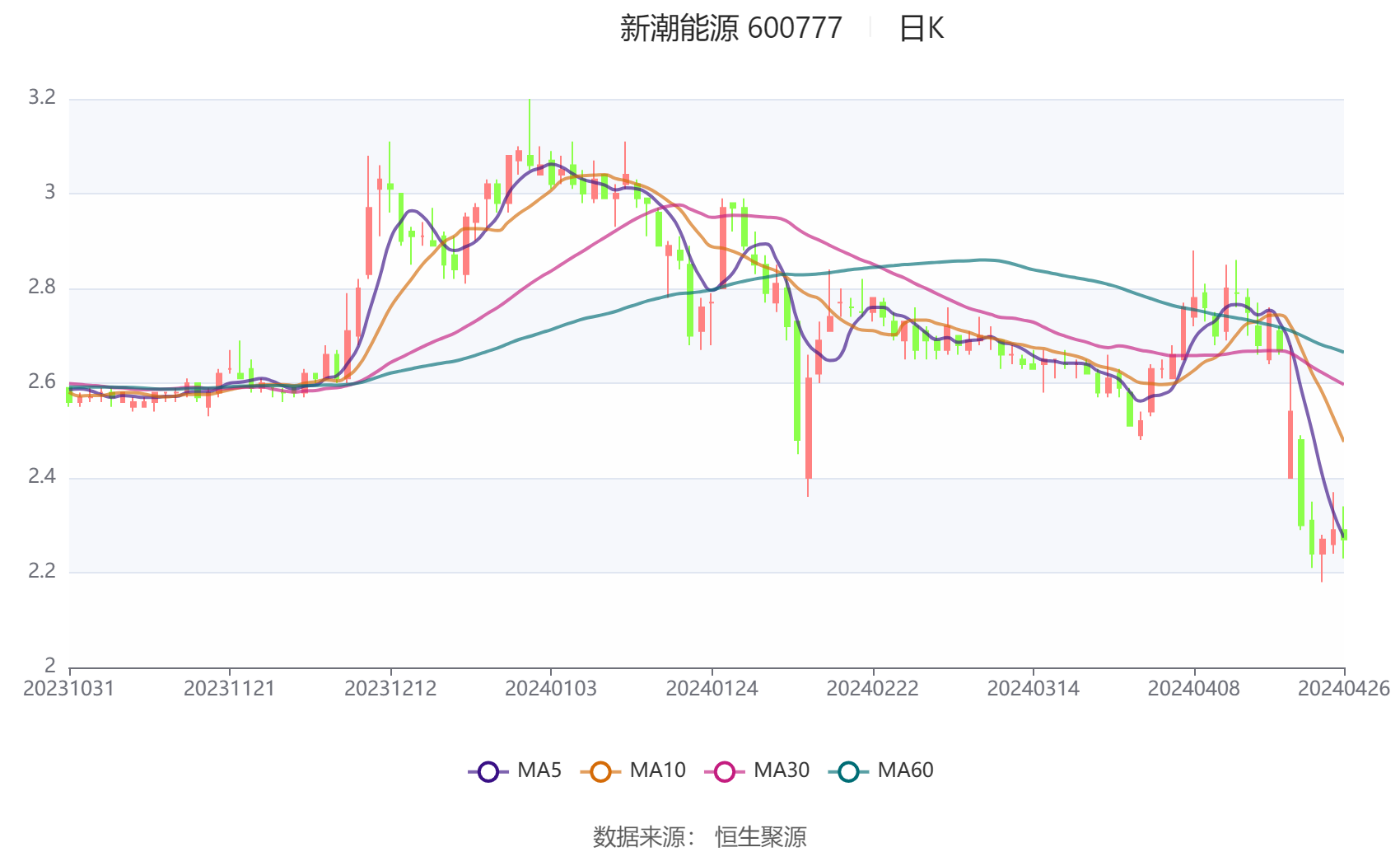Click the MA5 purple legend marker
Viewport: 1400px width, 852px height.
pos(488,772)
